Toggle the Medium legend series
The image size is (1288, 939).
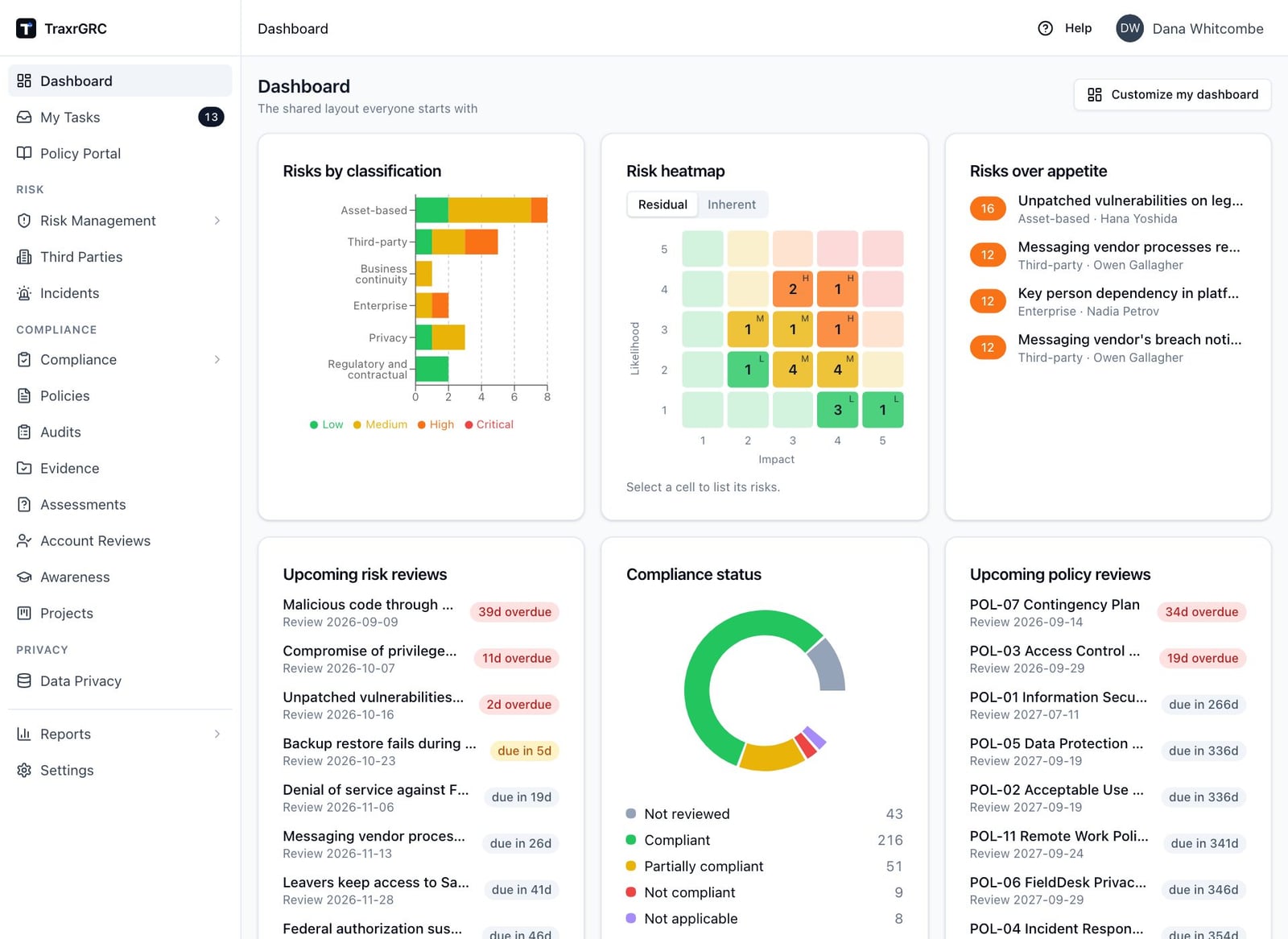(380, 424)
